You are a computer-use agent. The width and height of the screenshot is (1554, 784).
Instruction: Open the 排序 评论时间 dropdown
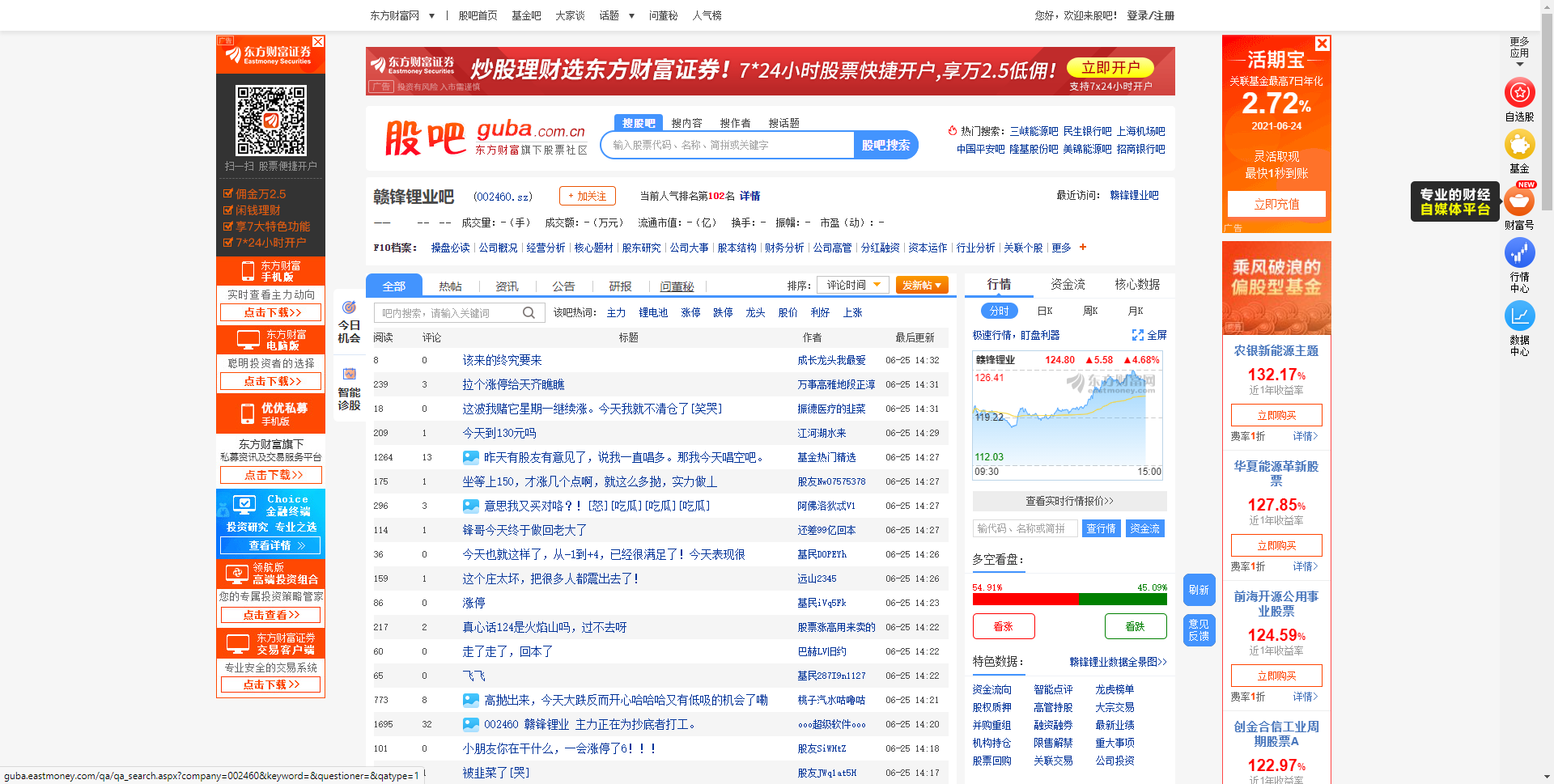point(853,286)
